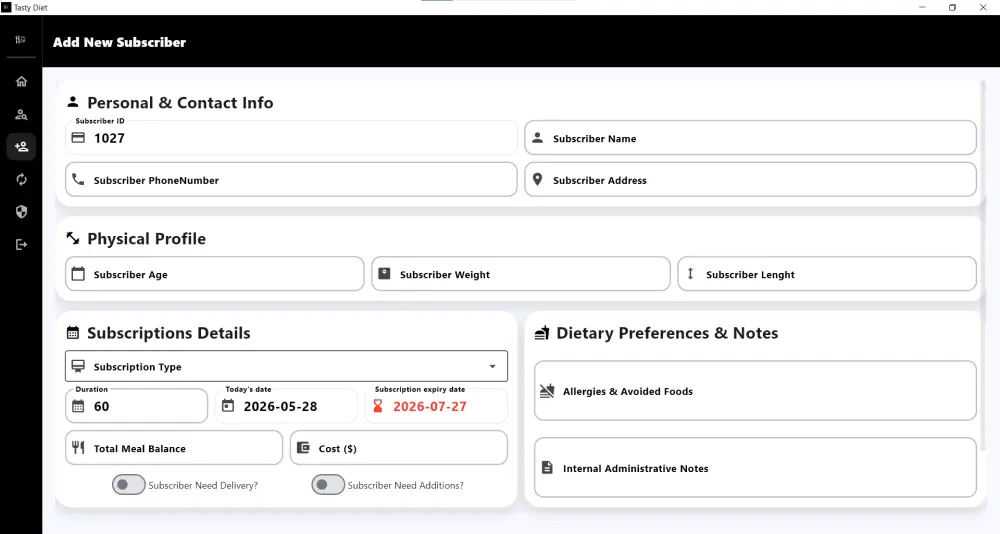Toggle Subscriber Need Delivery switch
This screenshot has width=1000, height=534.
coord(129,485)
